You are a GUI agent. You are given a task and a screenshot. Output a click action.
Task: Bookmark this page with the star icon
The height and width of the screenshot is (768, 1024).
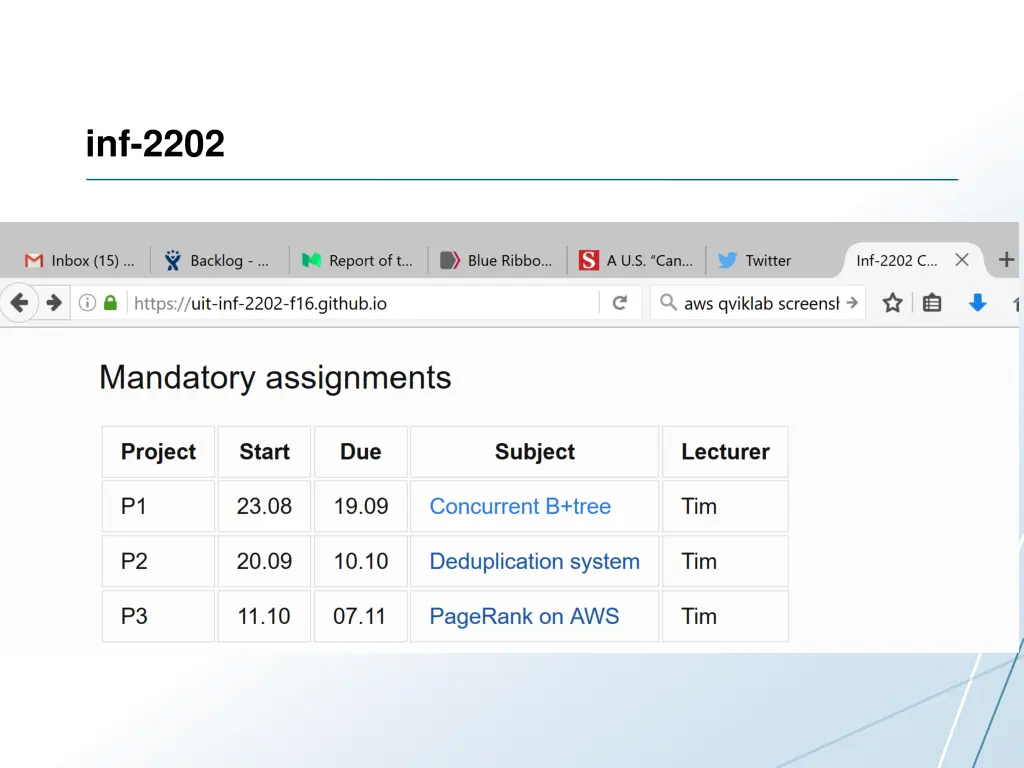coord(892,303)
